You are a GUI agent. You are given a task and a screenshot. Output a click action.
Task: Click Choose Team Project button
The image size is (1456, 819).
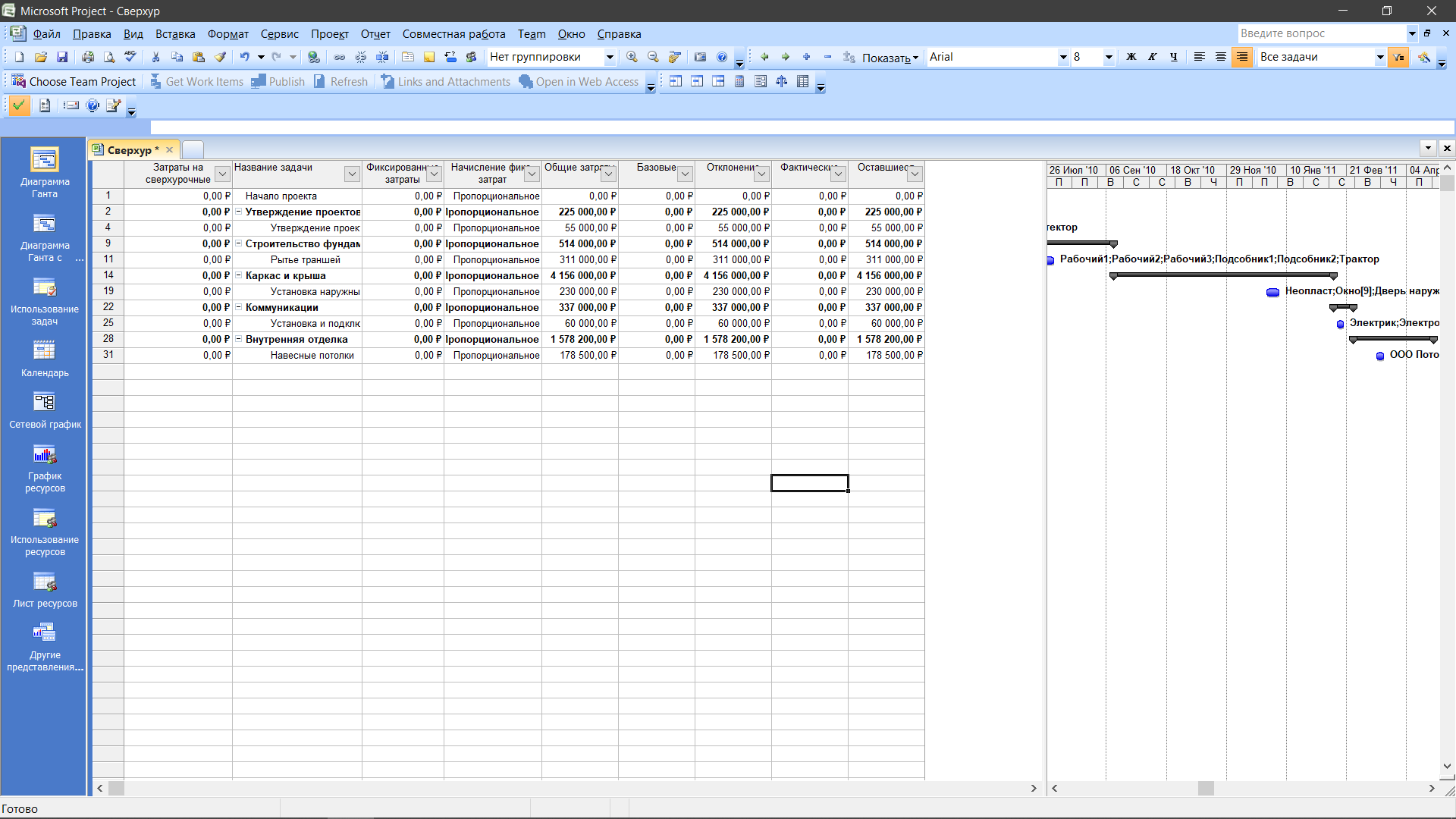click(x=74, y=82)
